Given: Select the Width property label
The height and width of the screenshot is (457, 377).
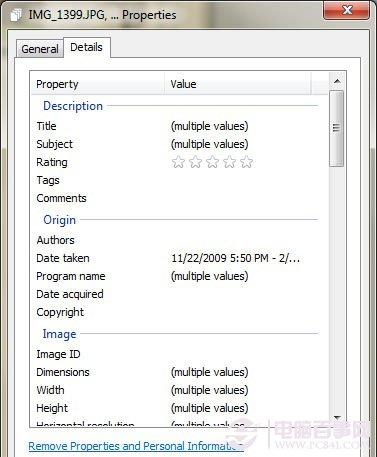Looking at the screenshot, I should (x=50, y=390).
